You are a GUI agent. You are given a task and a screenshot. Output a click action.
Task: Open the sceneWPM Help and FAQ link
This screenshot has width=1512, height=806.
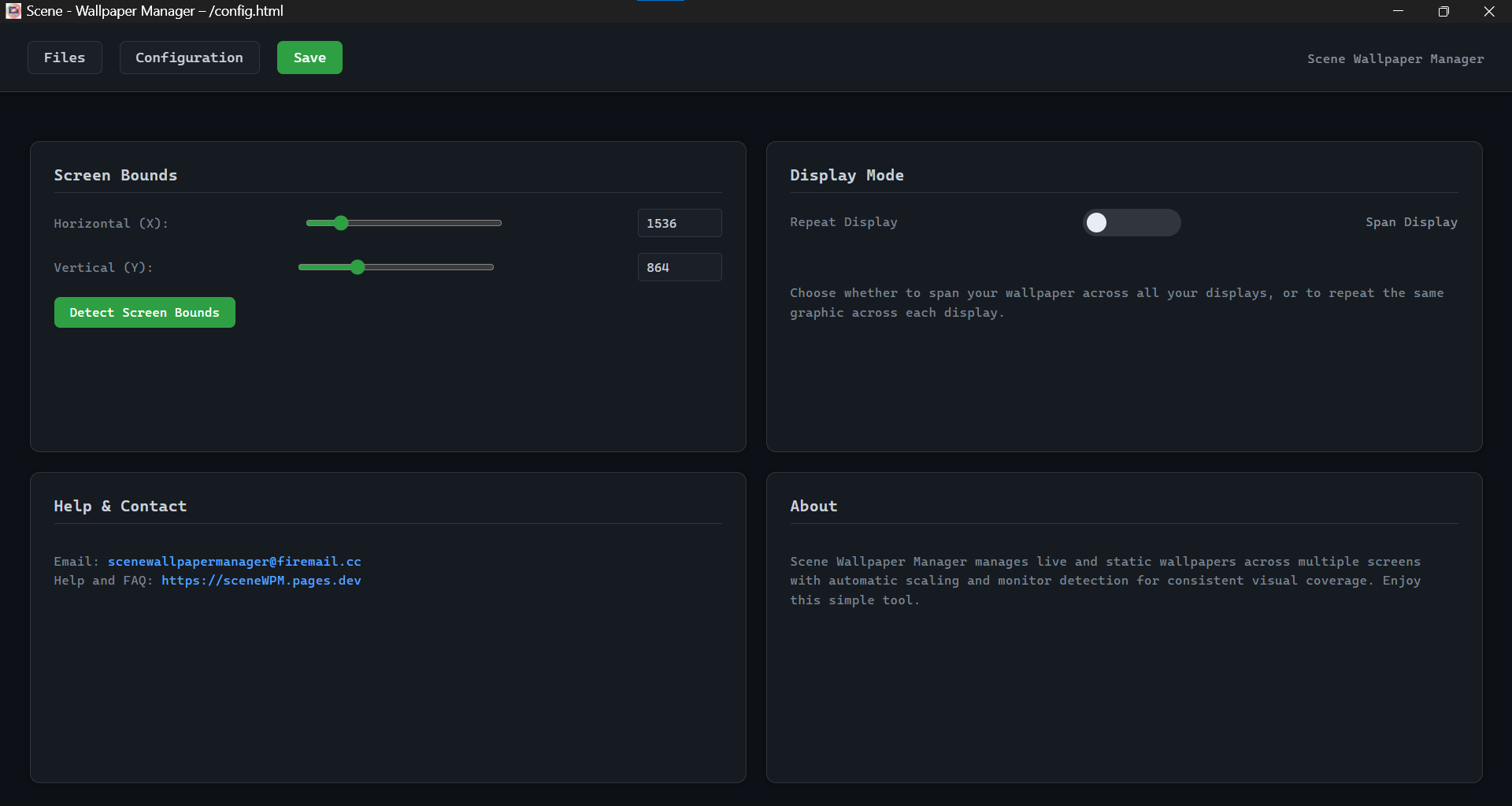coord(261,581)
